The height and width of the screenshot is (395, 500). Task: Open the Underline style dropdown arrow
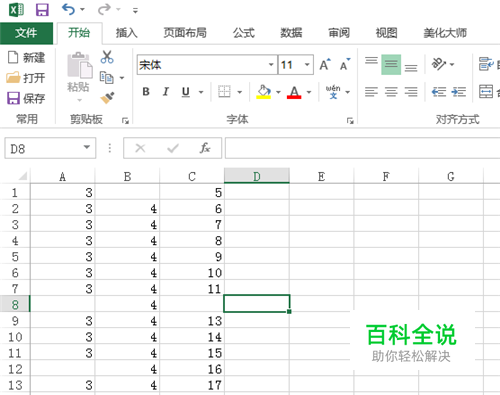[201, 92]
